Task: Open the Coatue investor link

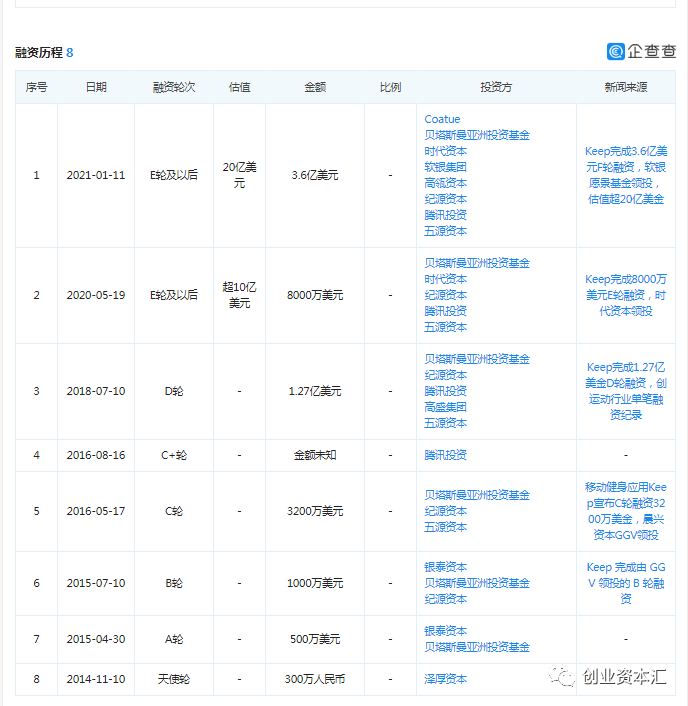Action: point(442,119)
